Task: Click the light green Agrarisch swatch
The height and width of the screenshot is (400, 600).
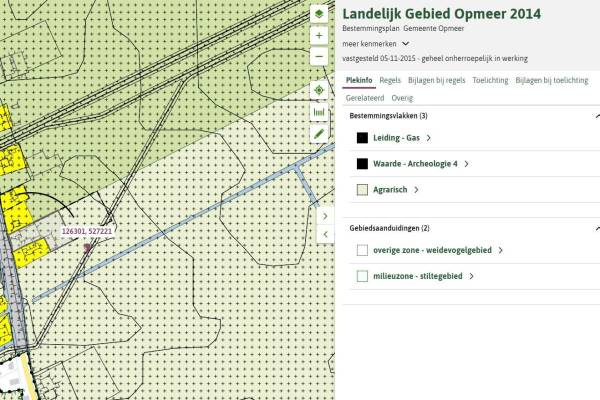Action: [x=362, y=189]
